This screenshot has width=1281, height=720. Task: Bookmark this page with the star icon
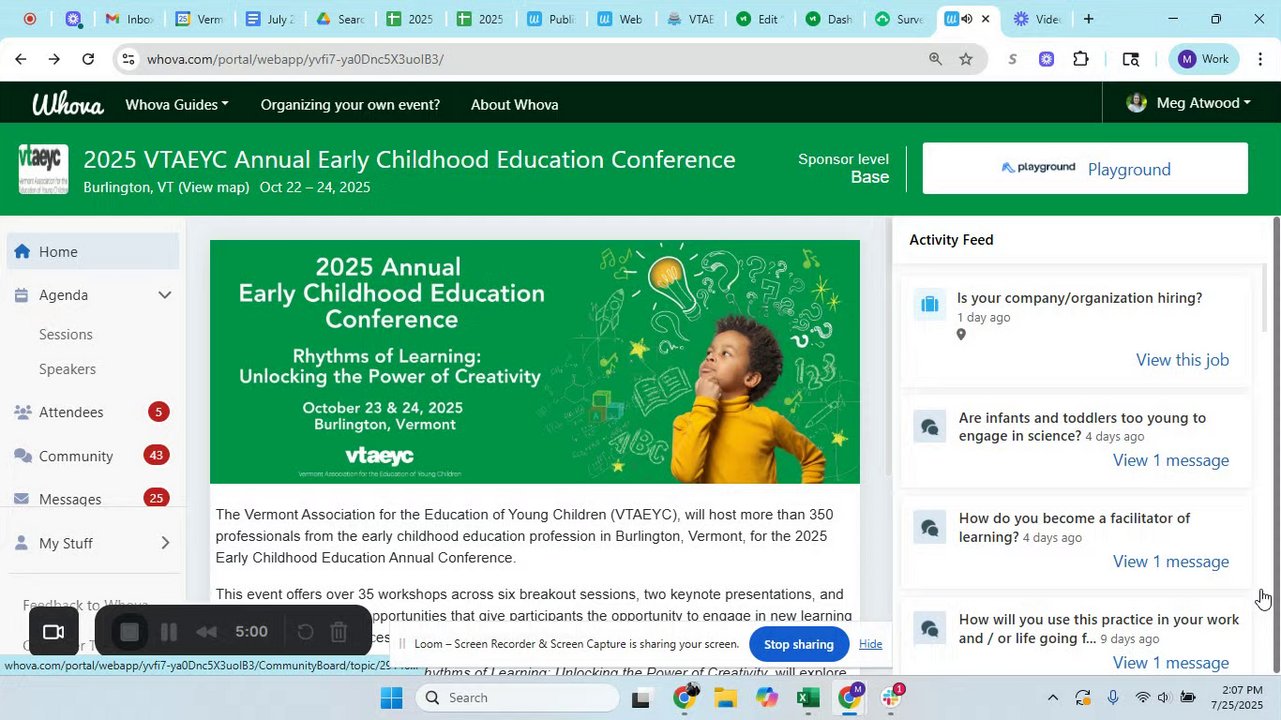pos(966,59)
